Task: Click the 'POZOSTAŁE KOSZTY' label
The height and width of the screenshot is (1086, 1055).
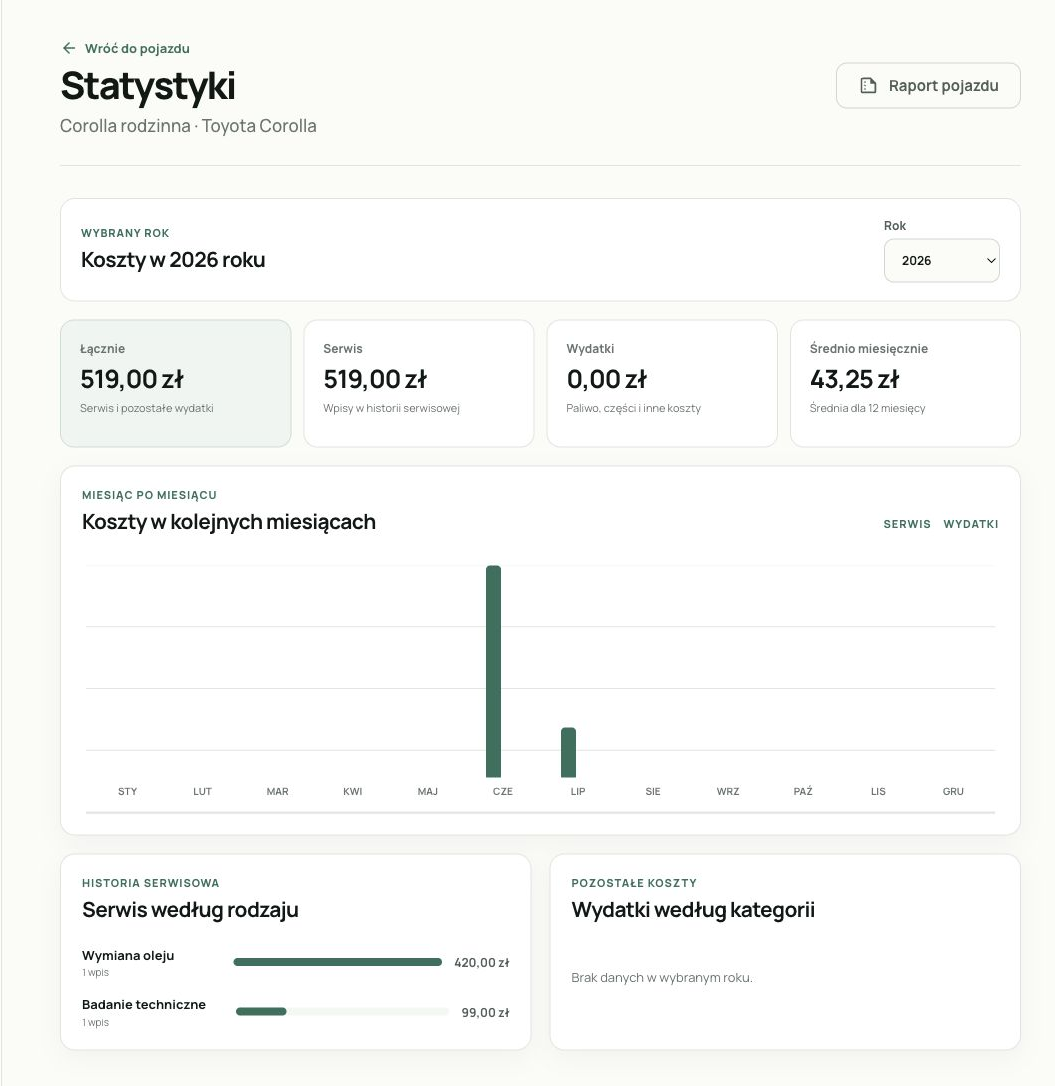Action: coord(634,883)
